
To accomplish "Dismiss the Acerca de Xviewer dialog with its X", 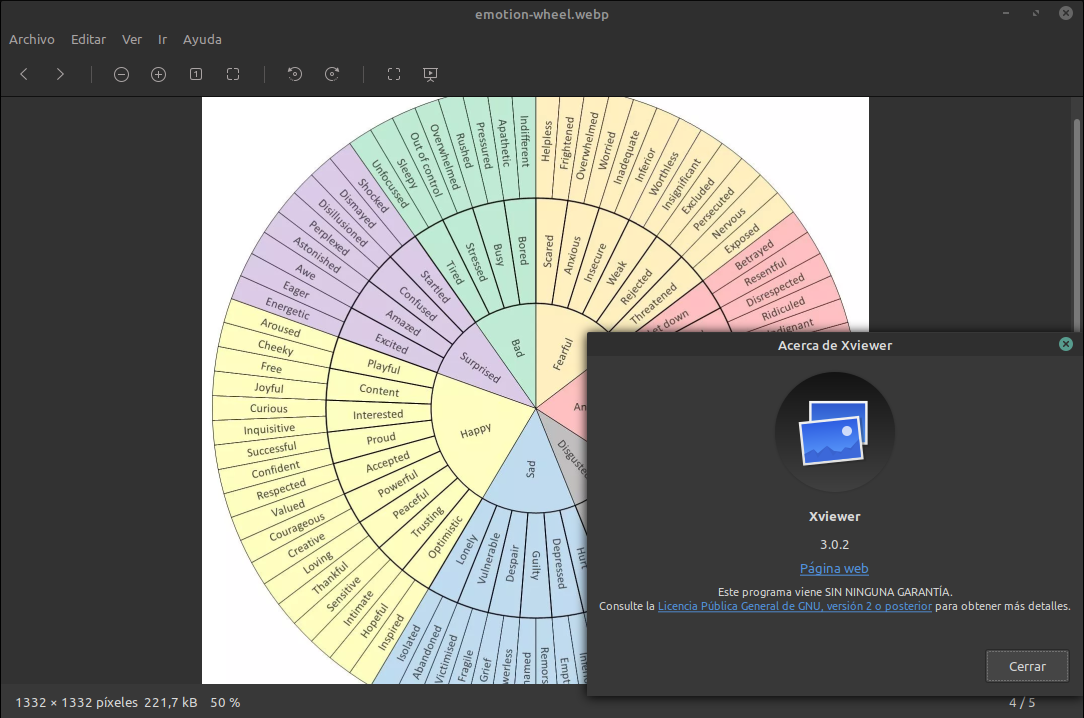I will pyautogui.click(x=1066, y=344).
